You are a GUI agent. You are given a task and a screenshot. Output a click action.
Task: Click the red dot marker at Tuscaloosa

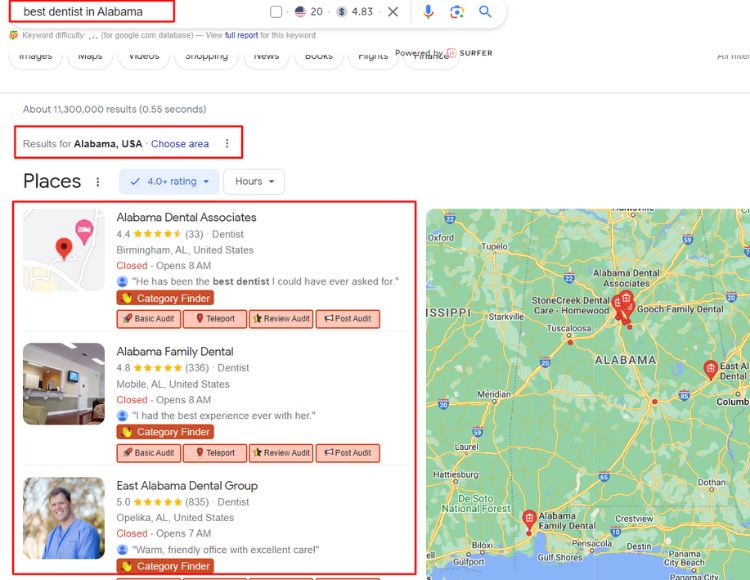570,342
